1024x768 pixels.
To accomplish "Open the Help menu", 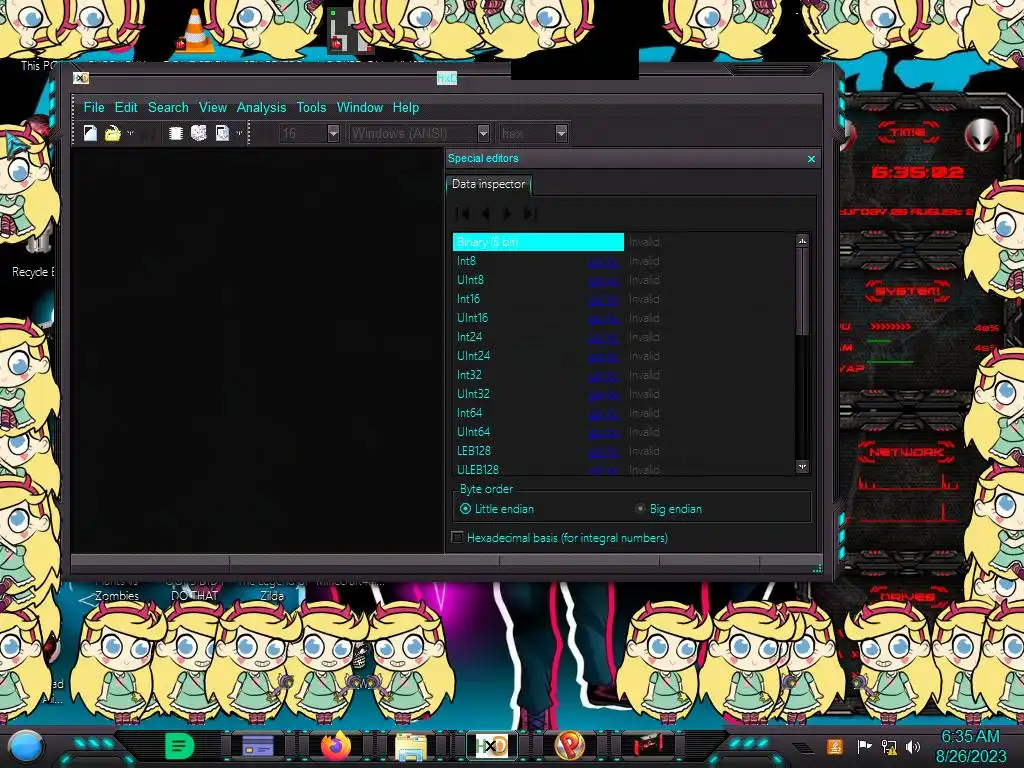I will coord(406,107).
